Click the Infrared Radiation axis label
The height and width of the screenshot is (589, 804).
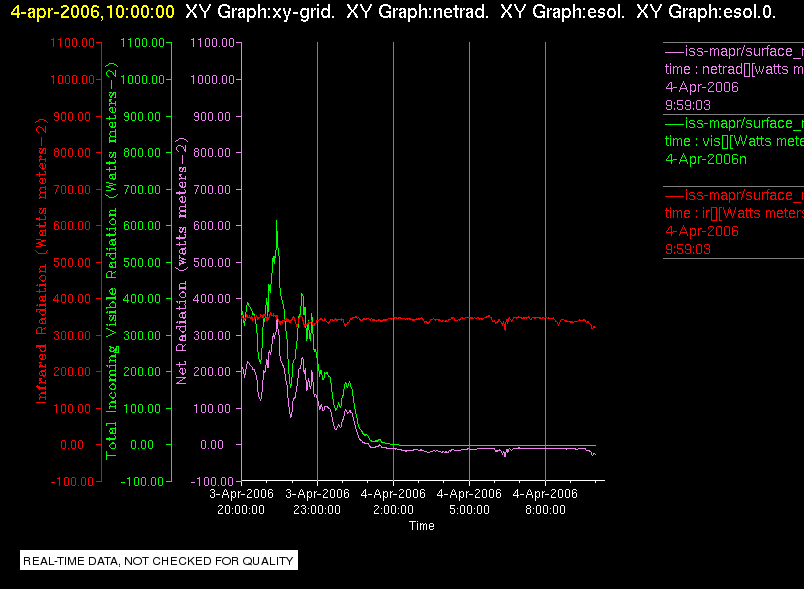coord(42,261)
